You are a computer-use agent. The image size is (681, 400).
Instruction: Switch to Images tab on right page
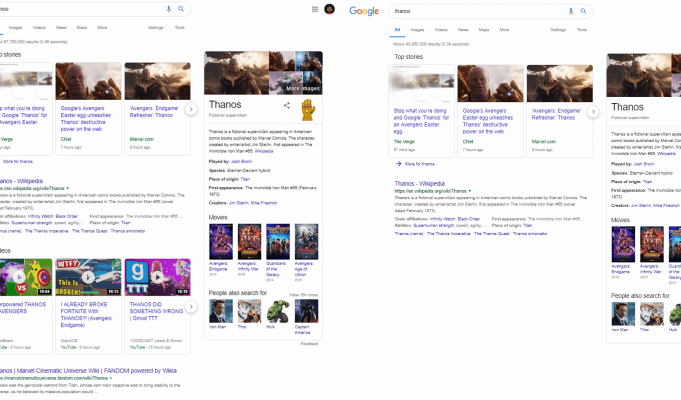(x=417, y=30)
